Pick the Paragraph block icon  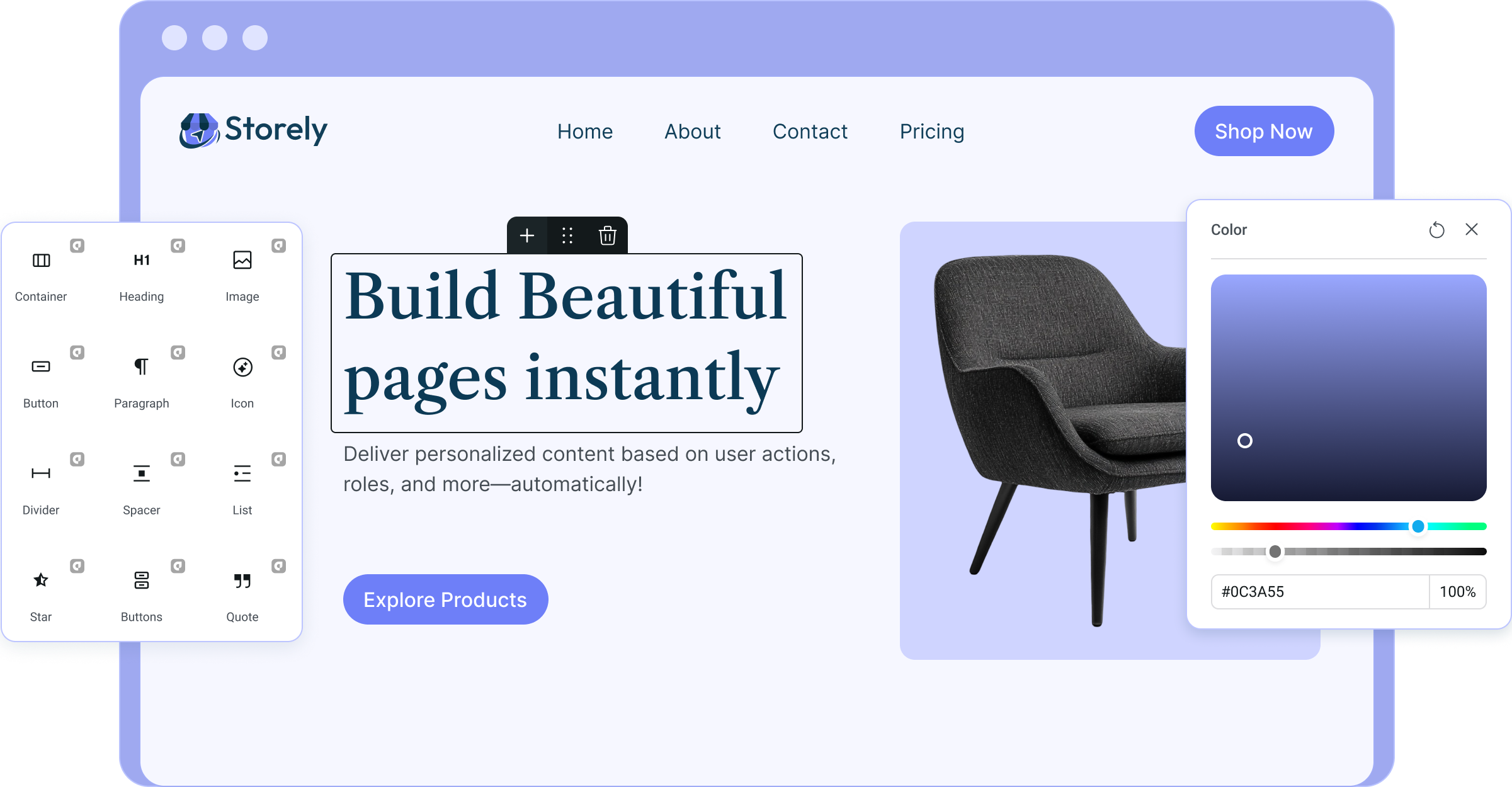point(142,366)
